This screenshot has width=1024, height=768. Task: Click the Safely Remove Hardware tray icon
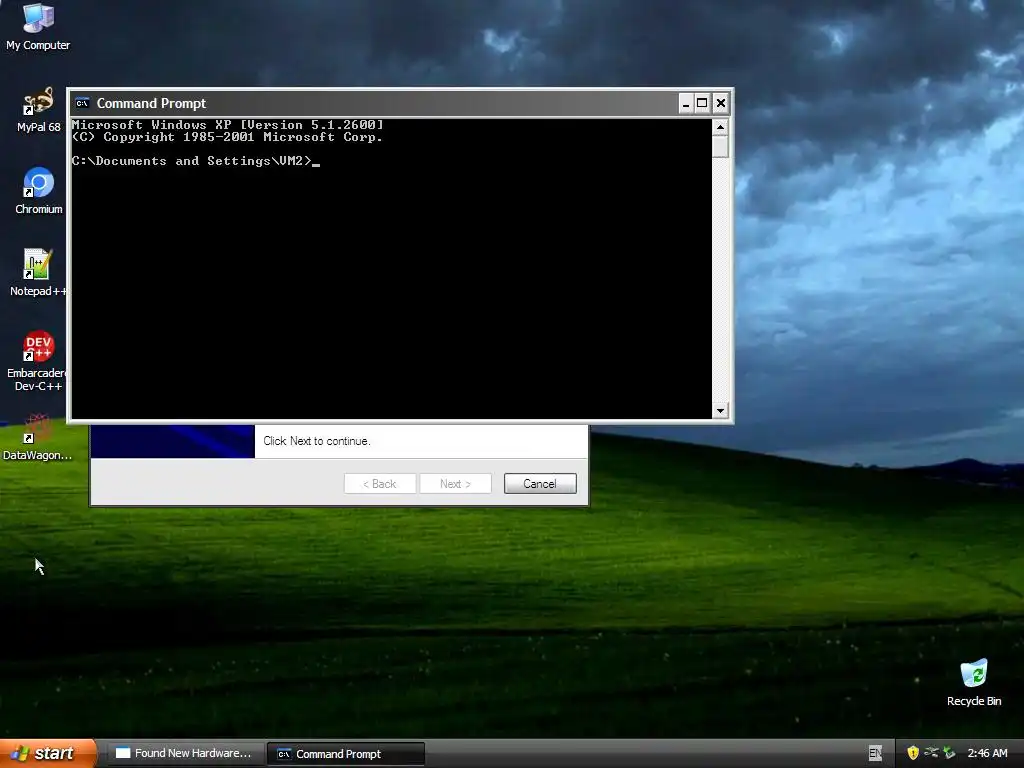pos(949,754)
